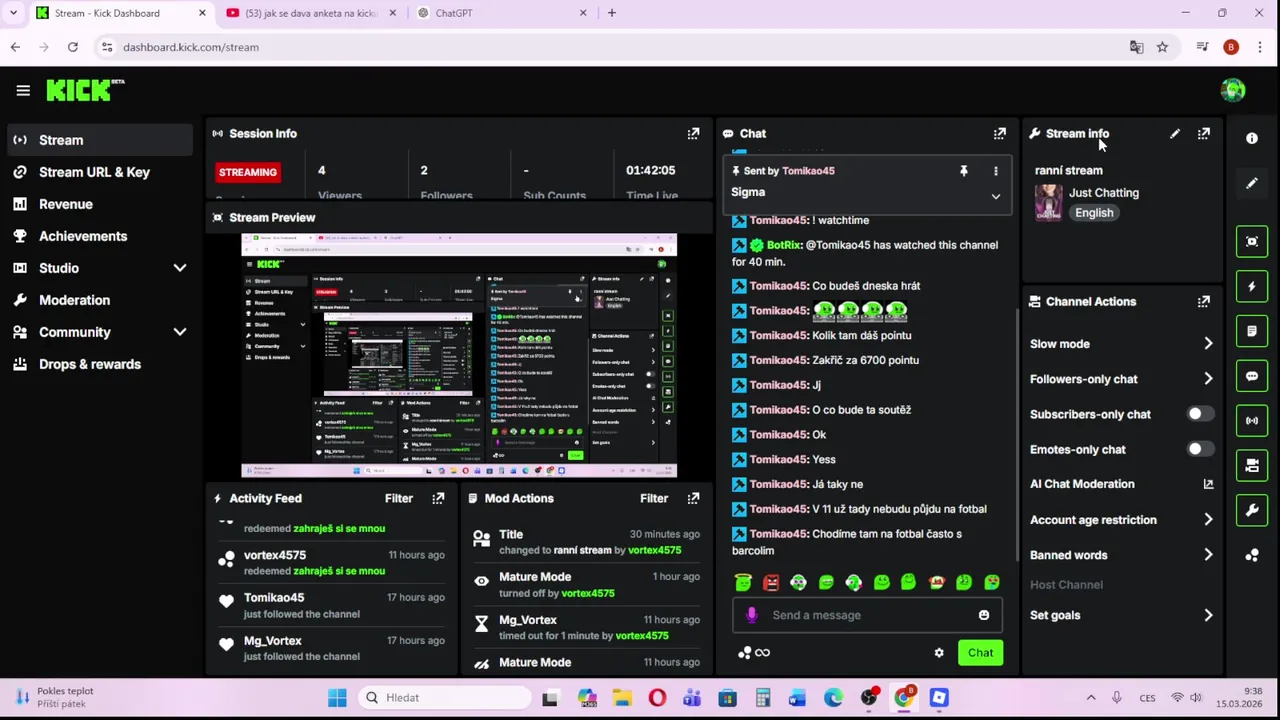This screenshot has width=1280, height=720.
Task: Toggle wrench widget in right sidebar
Action: 1252,511
